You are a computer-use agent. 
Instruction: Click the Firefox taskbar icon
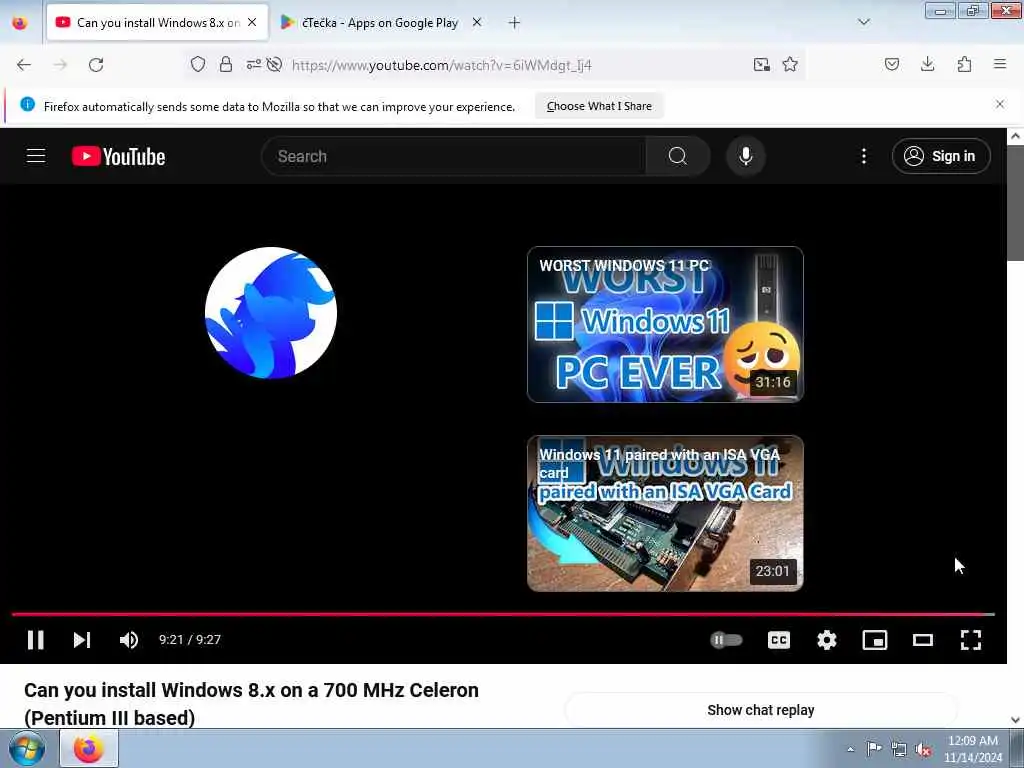pos(89,748)
